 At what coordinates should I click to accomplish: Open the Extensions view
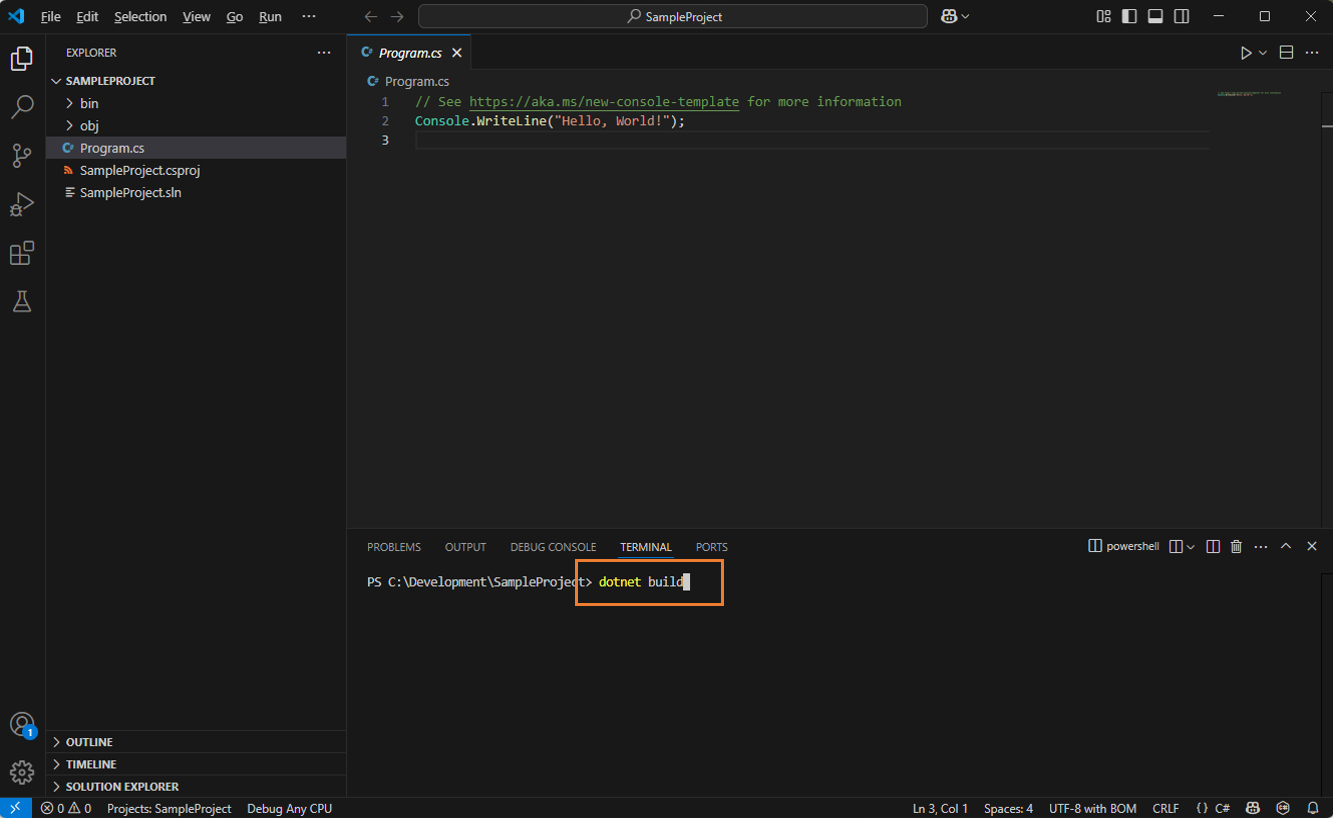(x=22, y=253)
